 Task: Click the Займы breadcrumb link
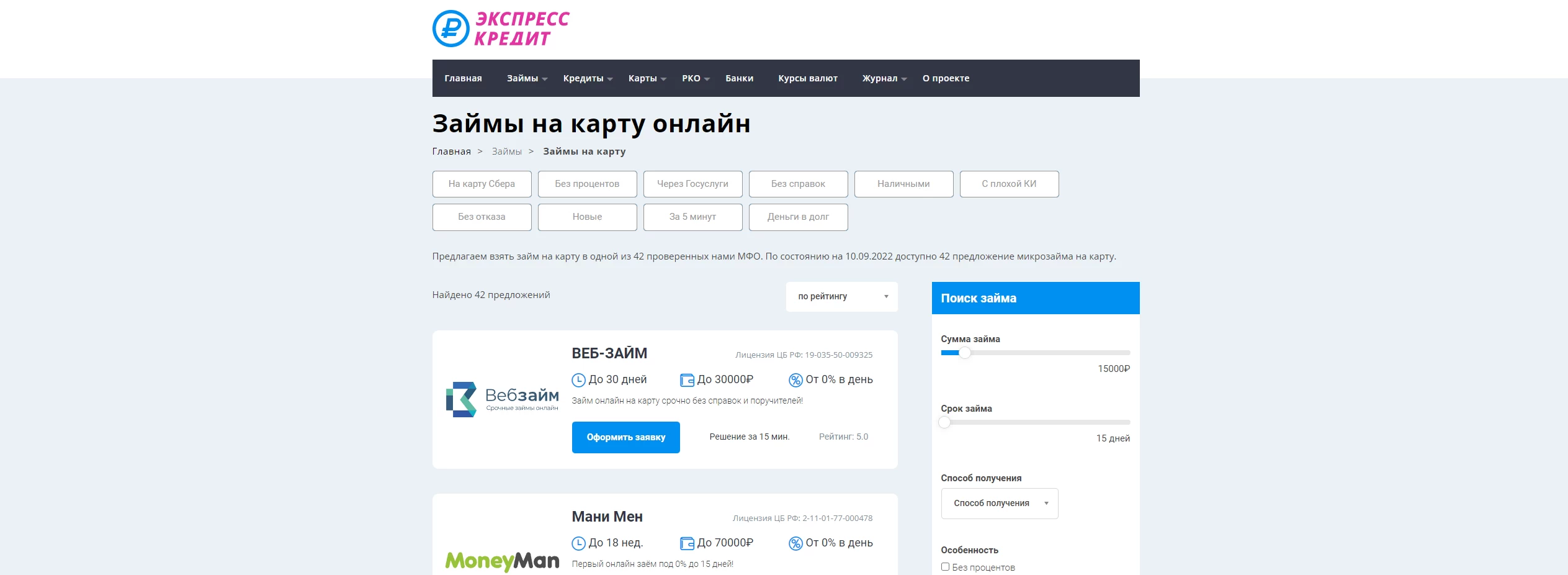coord(506,152)
